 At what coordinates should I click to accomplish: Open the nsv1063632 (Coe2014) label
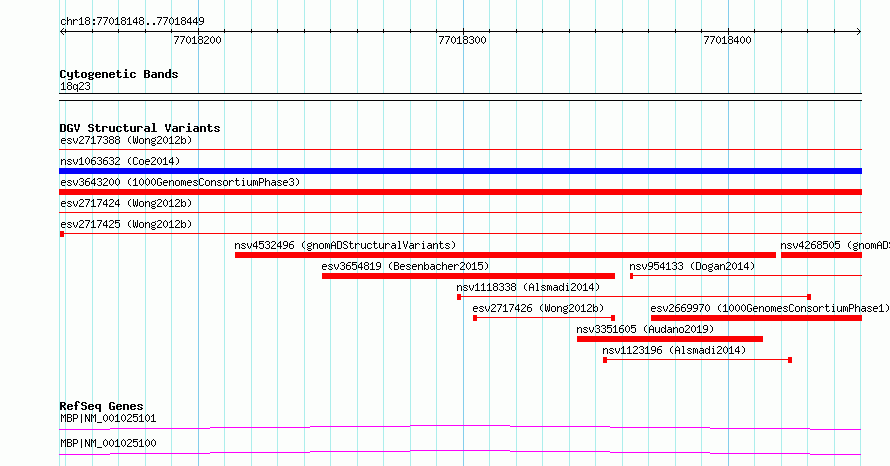[x=120, y=161]
